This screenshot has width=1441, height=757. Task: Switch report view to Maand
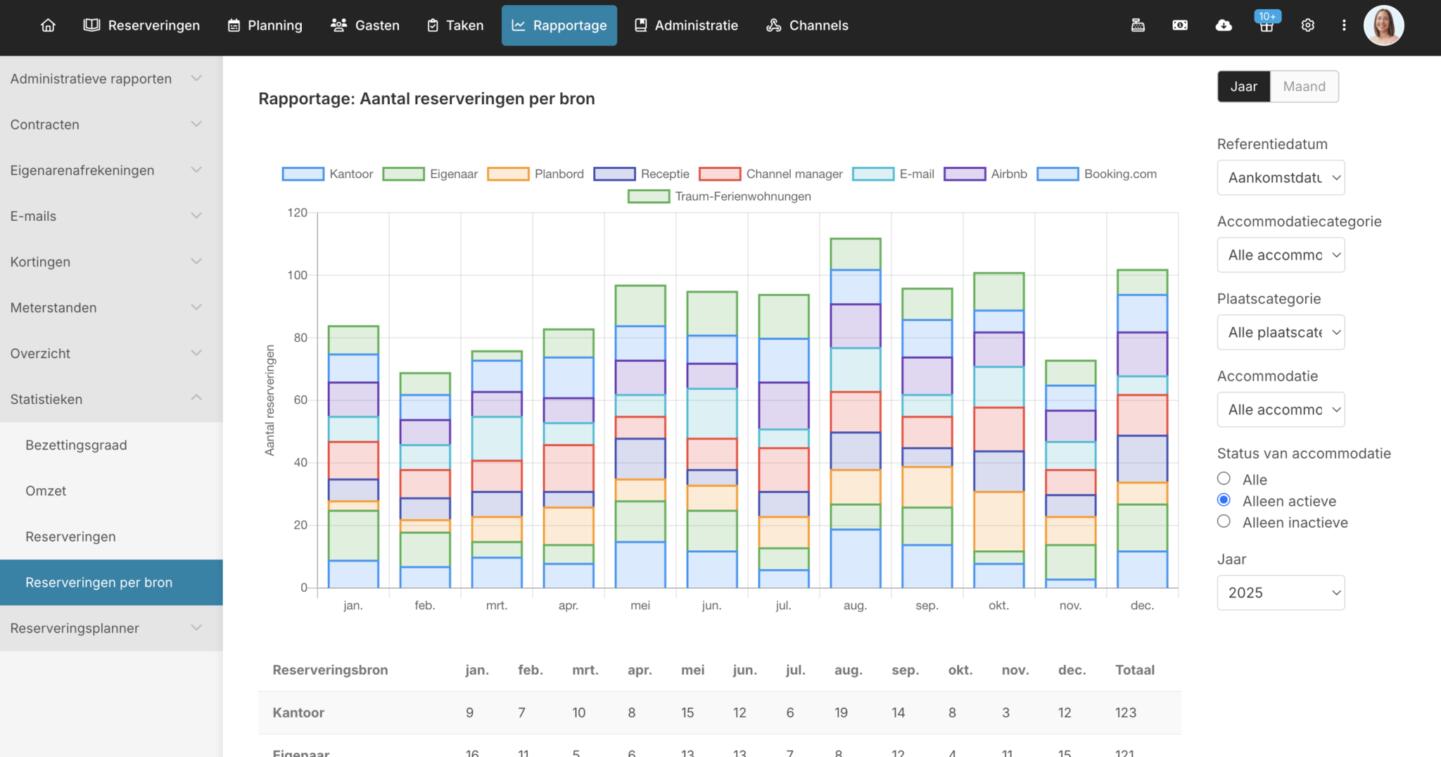(1304, 86)
